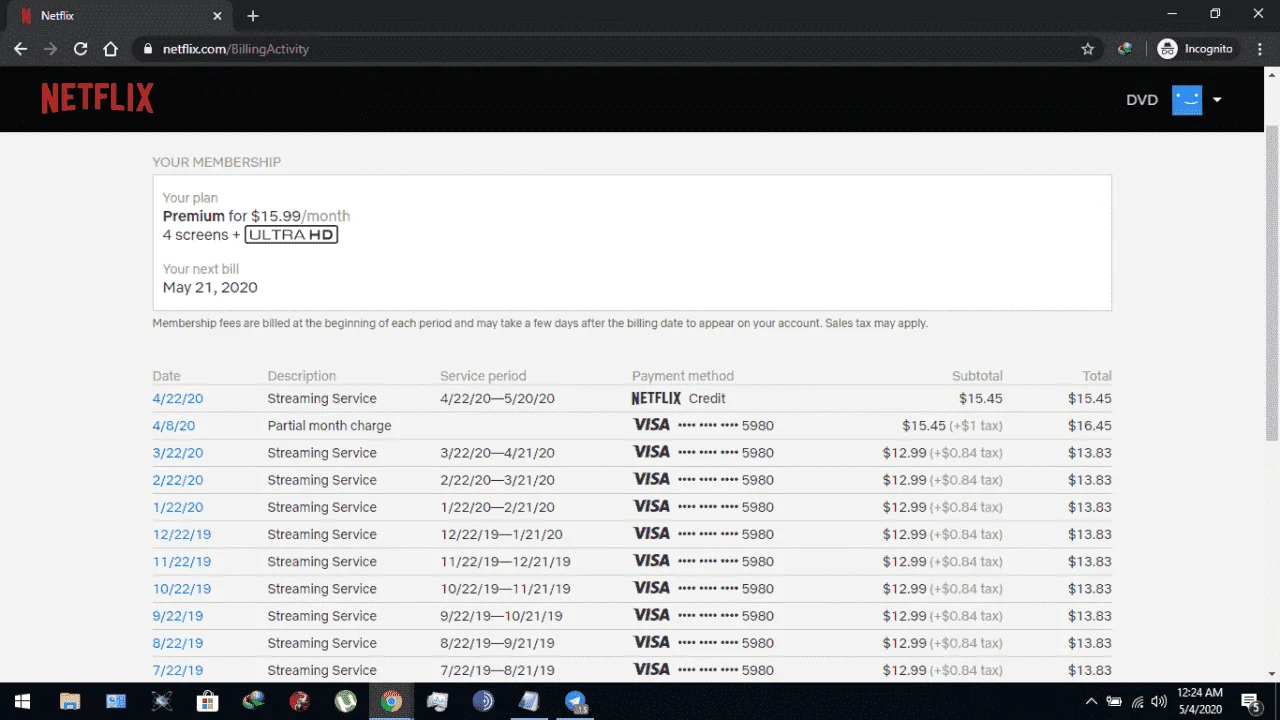Open the 12/22/19 invoice link

tap(182, 534)
